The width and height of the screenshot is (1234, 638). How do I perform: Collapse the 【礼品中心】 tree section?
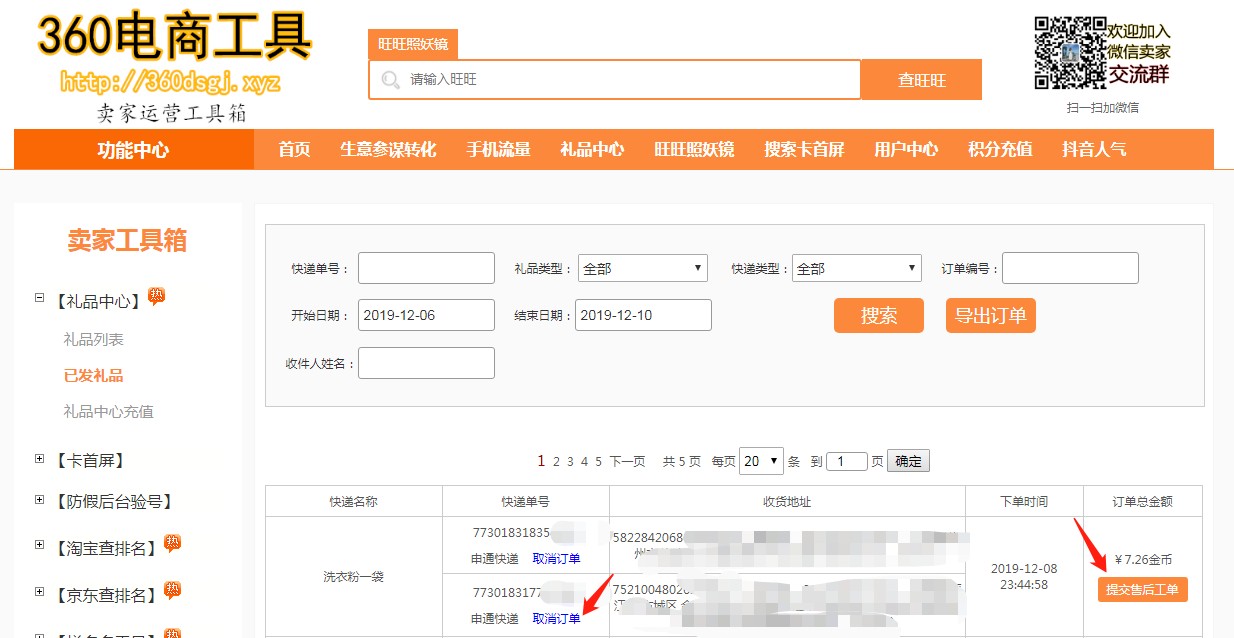coord(40,298)
